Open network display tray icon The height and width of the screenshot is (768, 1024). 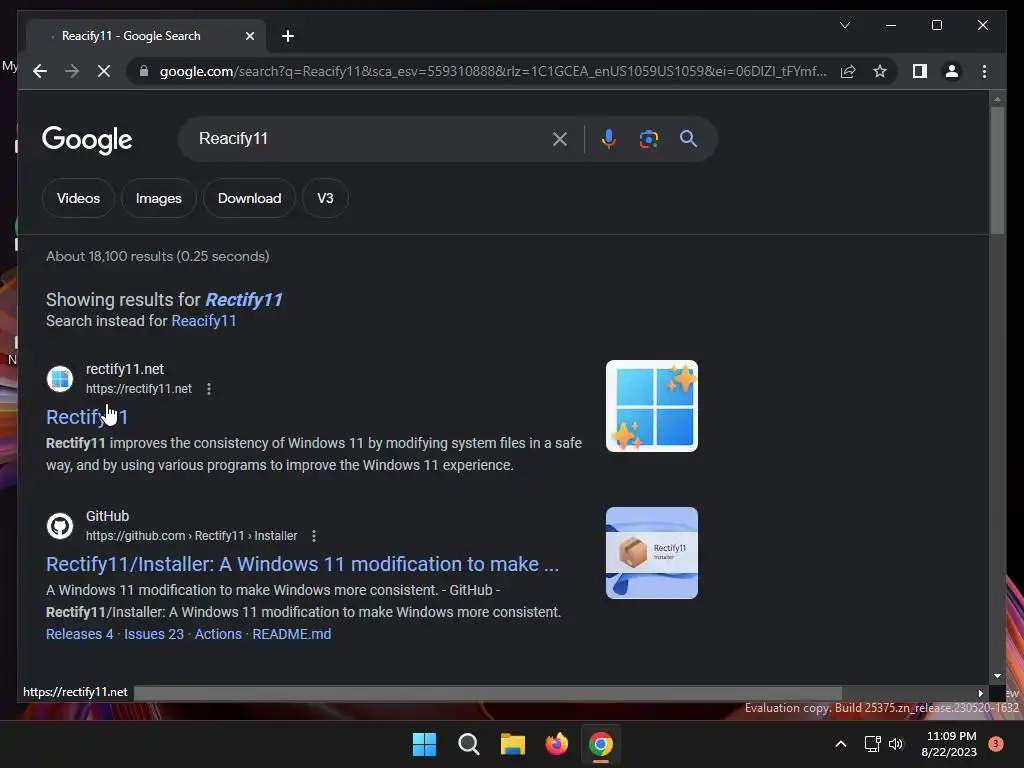pos(872,744)
